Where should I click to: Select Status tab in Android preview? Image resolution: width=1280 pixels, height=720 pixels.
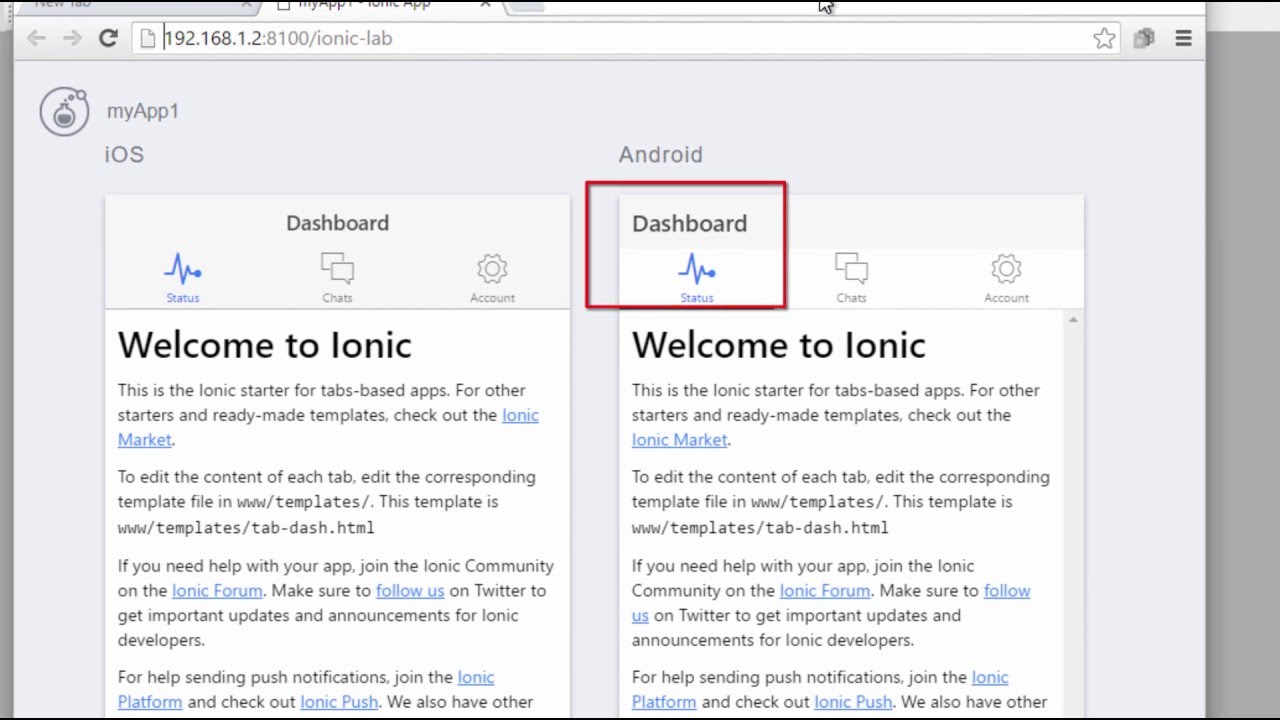(697, 278)
